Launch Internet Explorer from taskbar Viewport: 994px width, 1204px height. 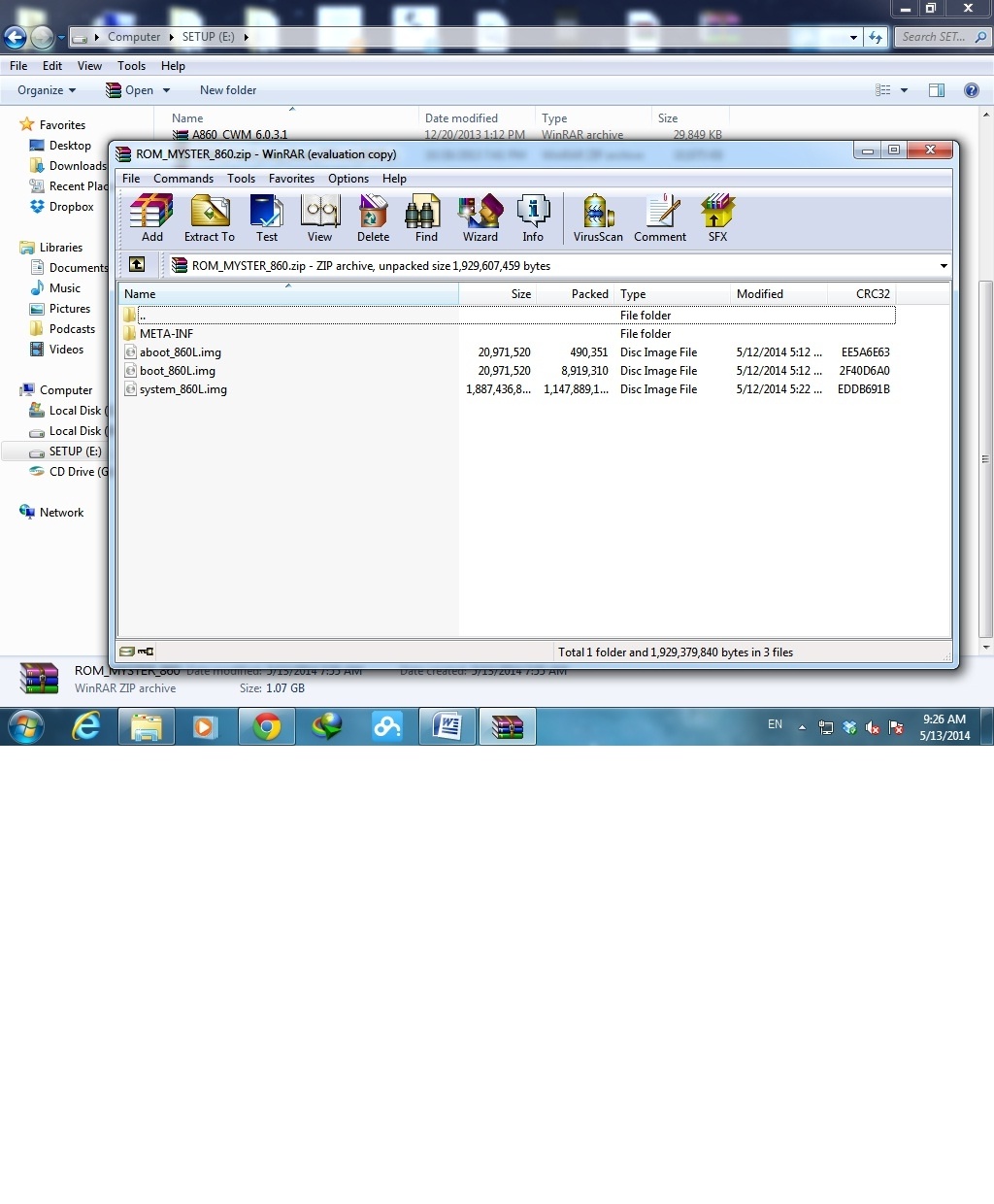click(x=86, y=726)
